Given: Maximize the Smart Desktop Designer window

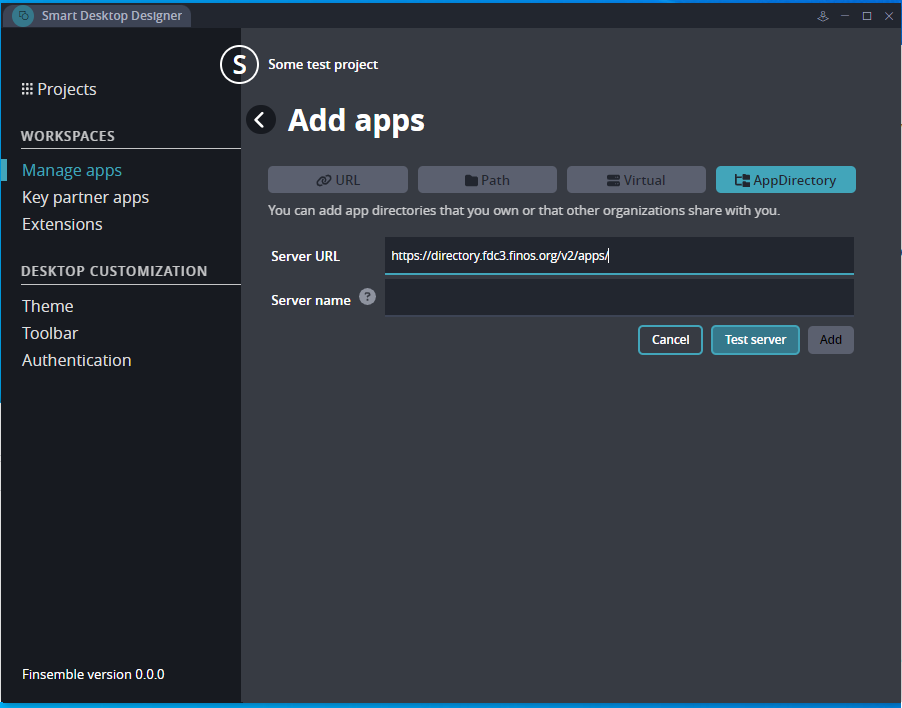Looking at the screenshot, I should coord(866,16).
